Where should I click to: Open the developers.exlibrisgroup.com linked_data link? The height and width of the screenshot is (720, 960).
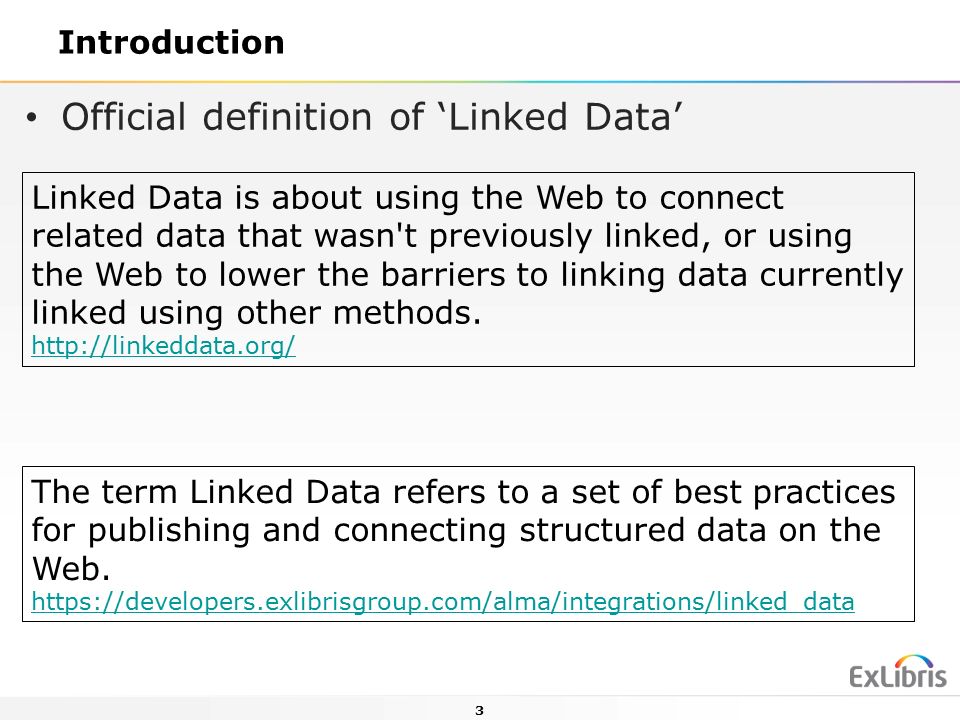pos(443,602)
